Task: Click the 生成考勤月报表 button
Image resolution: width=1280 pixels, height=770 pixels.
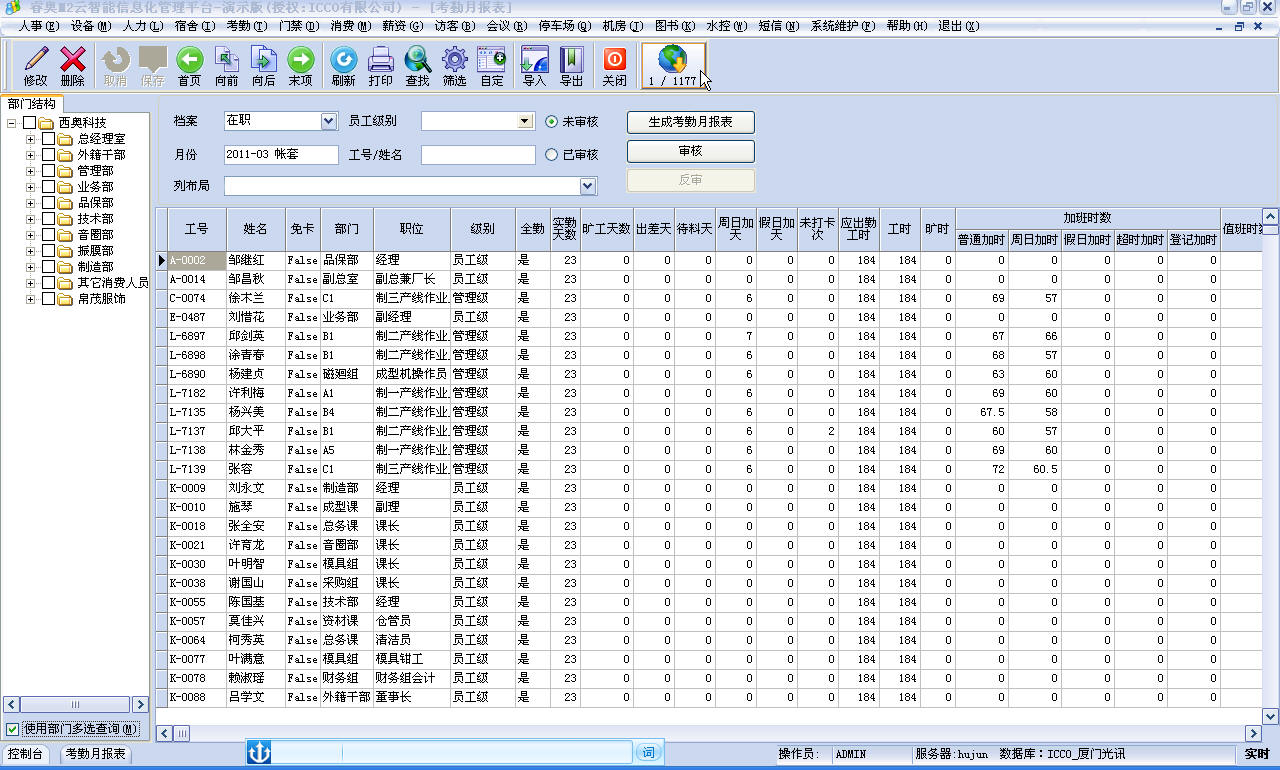Action: pyautogui.click(x=690, y=122)
